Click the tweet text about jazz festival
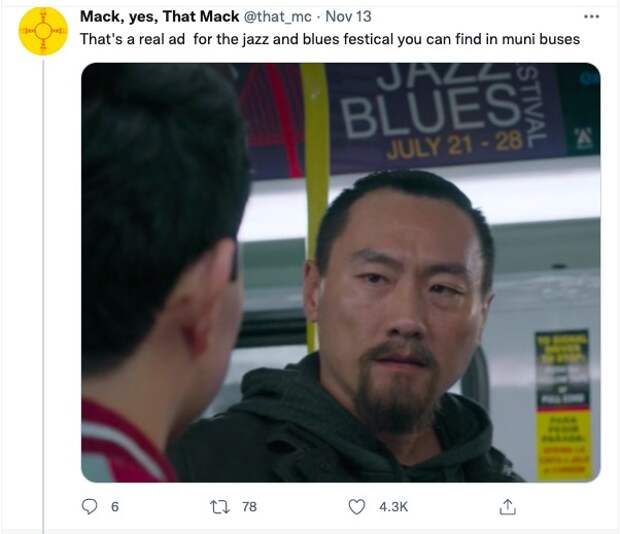This screenshot has height=534, width=620. click(x=330, y=39)
